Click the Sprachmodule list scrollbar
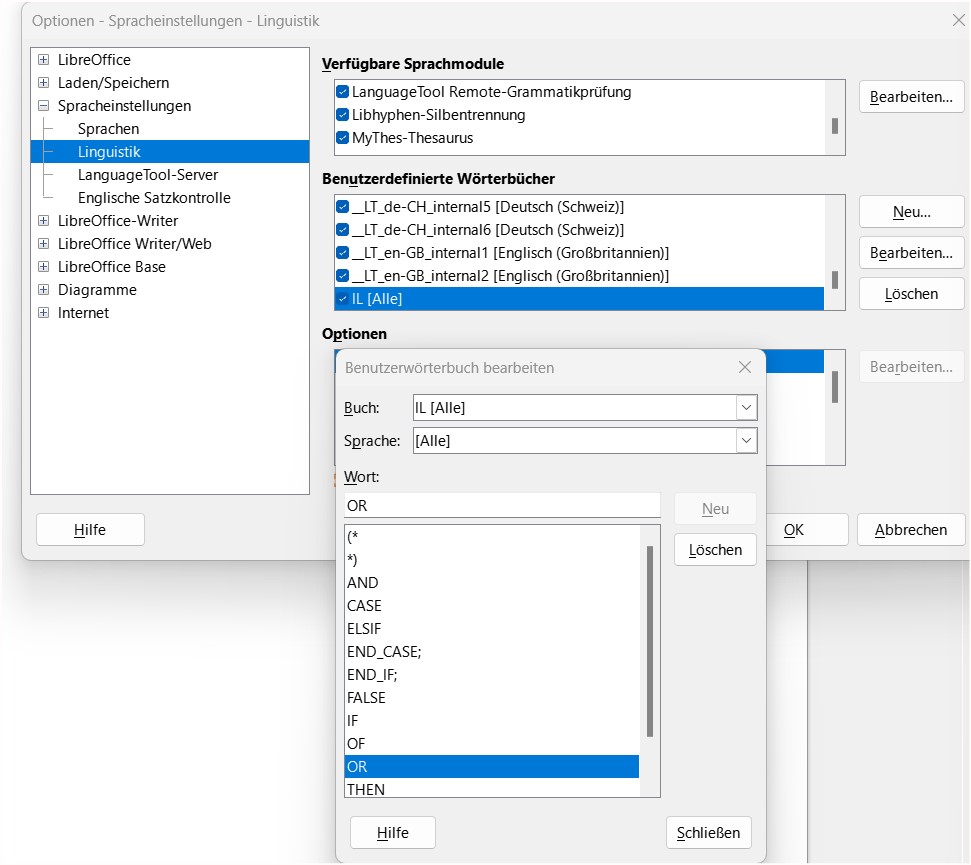This screenshot has height=865, width=971. (x=835, y=126)
